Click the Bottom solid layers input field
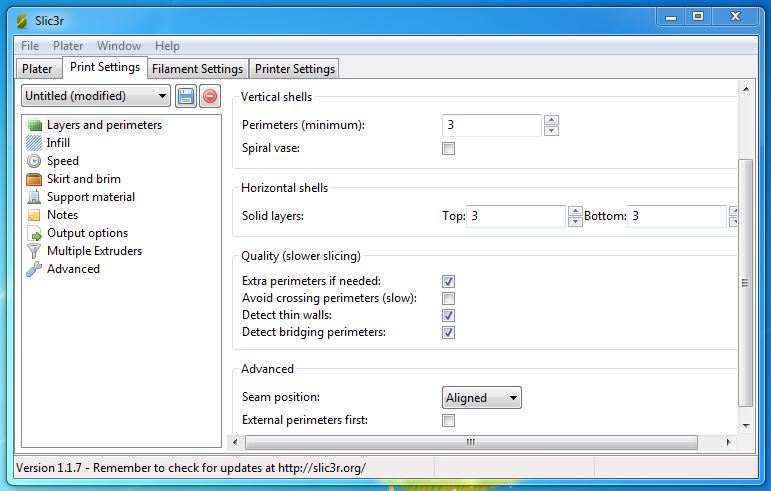Screen dimensions: 771x491 pos(677,216)
